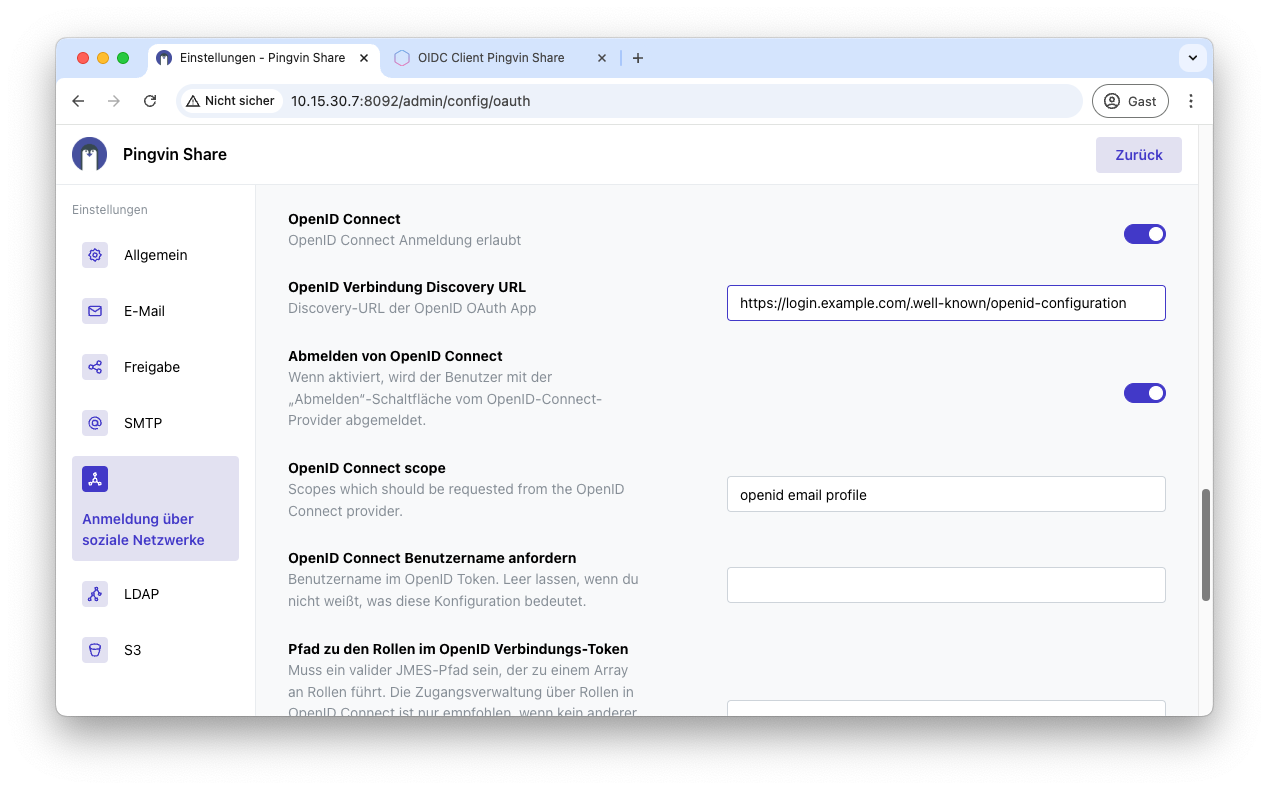Open the browser tab search chevron
The width and height of the screenshot is (1269, 790).
pos(1192,57)
